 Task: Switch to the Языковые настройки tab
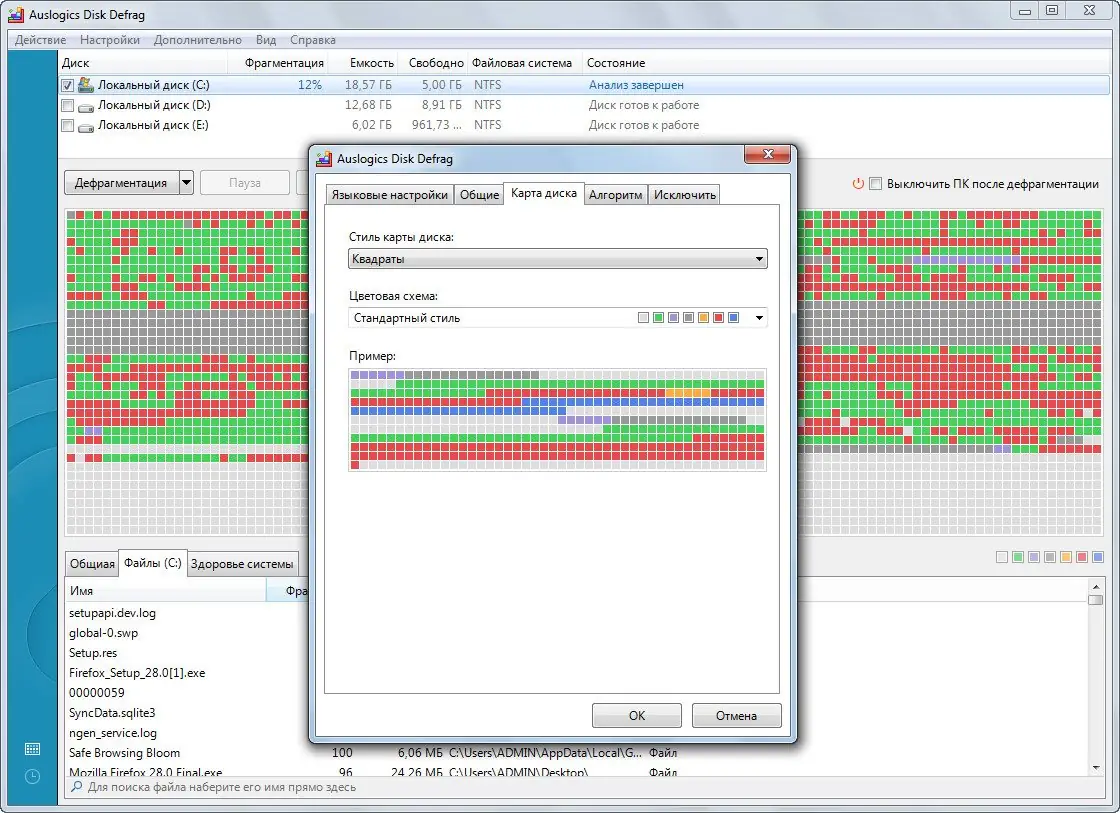point(390,195)
